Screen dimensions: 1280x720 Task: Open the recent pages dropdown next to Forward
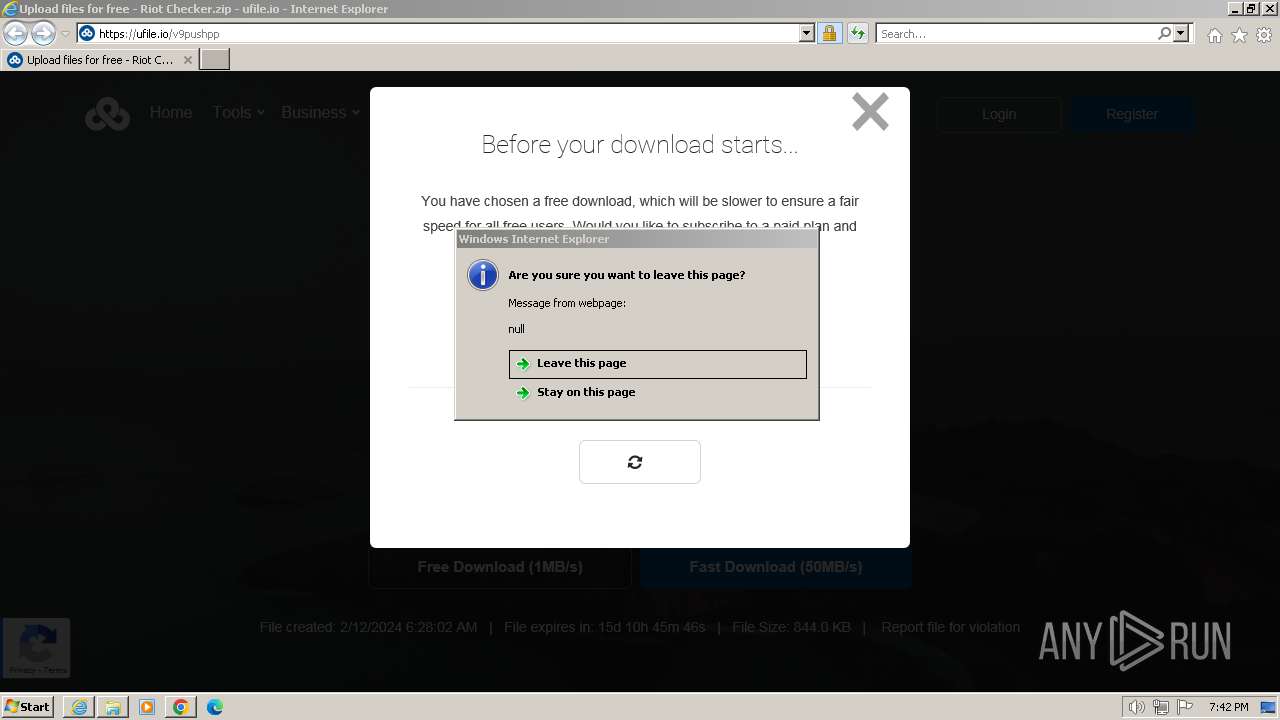coord(65,34)
